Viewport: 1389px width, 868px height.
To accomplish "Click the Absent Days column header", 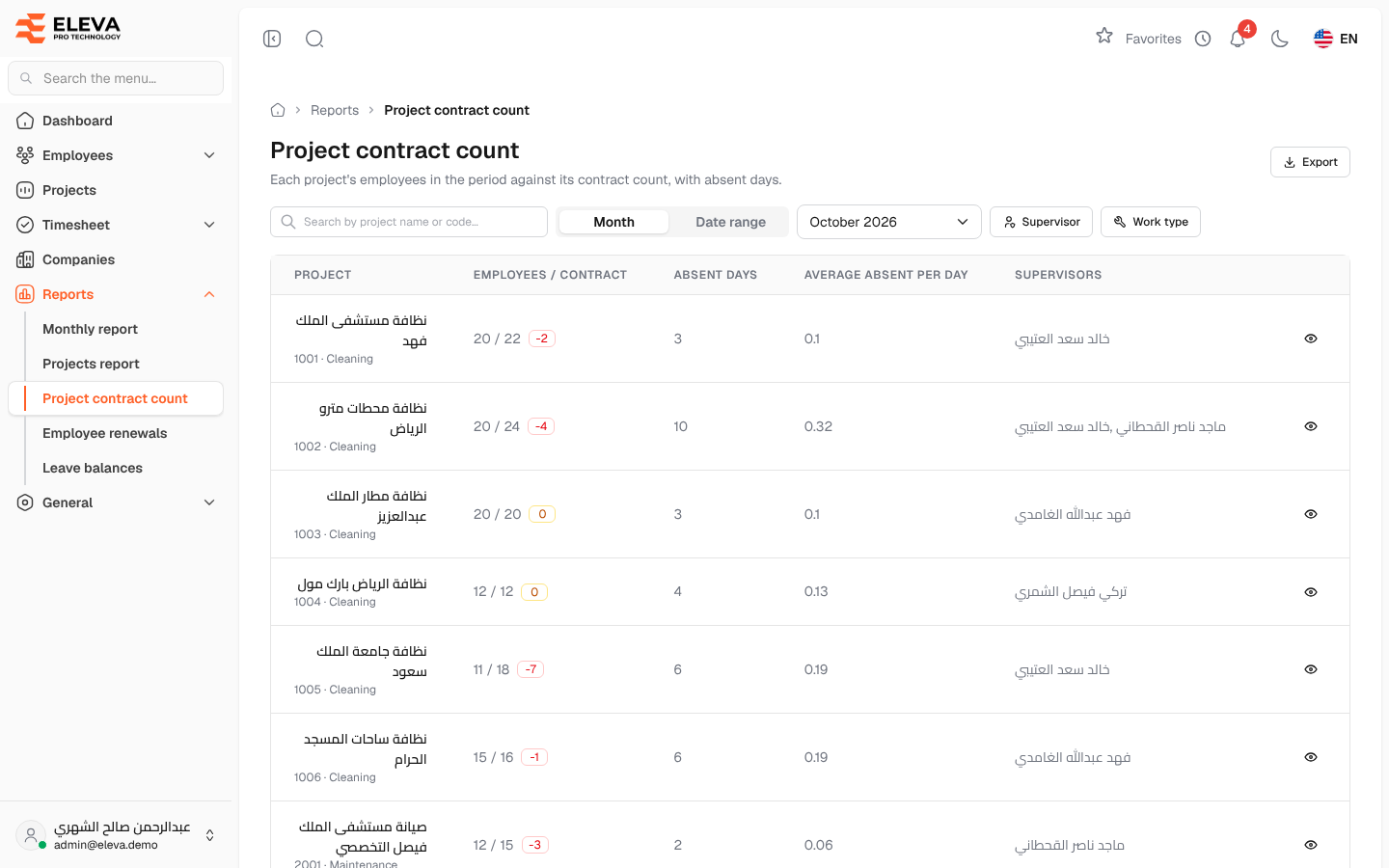I will [x=716, y=275].
